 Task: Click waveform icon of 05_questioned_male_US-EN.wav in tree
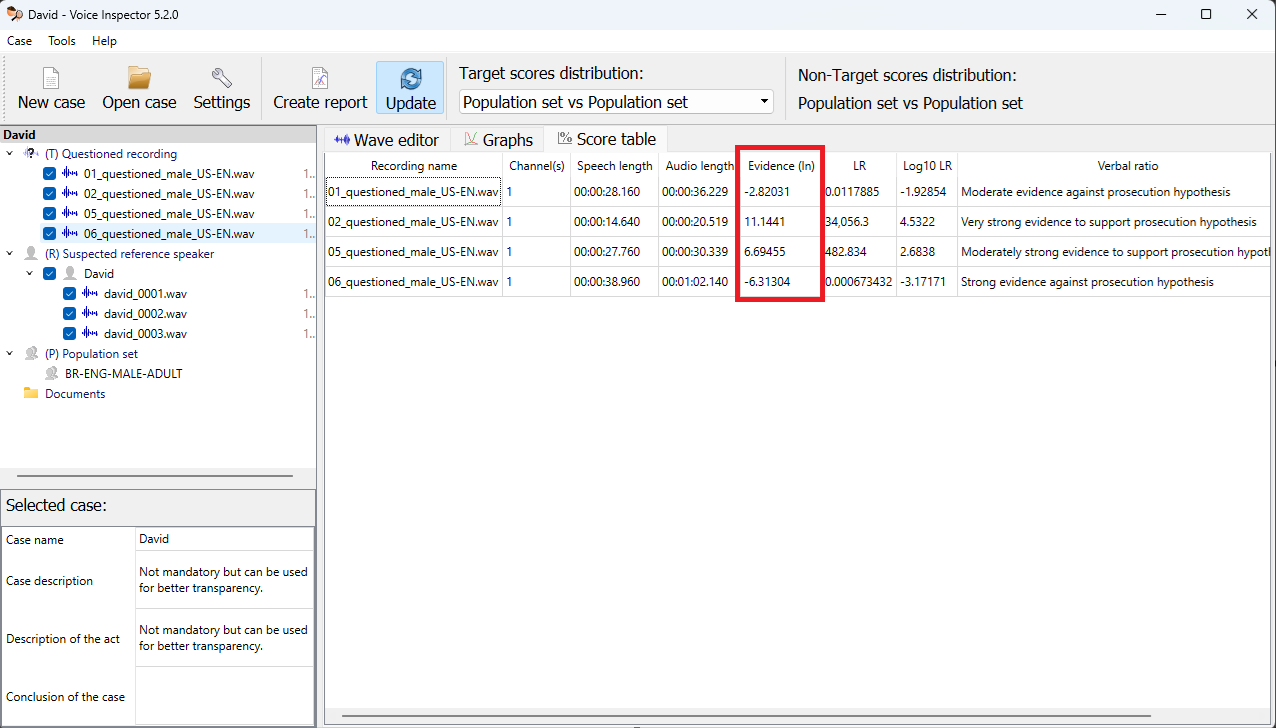pos(71,214)
